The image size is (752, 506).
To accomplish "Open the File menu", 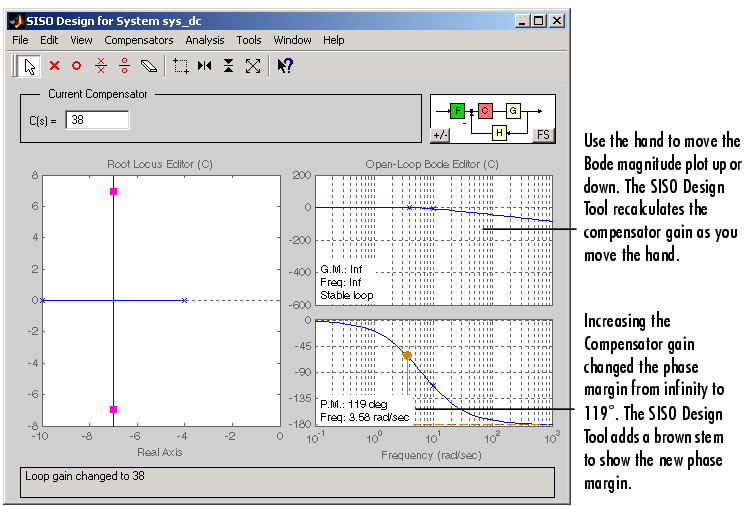I will 20,40.
